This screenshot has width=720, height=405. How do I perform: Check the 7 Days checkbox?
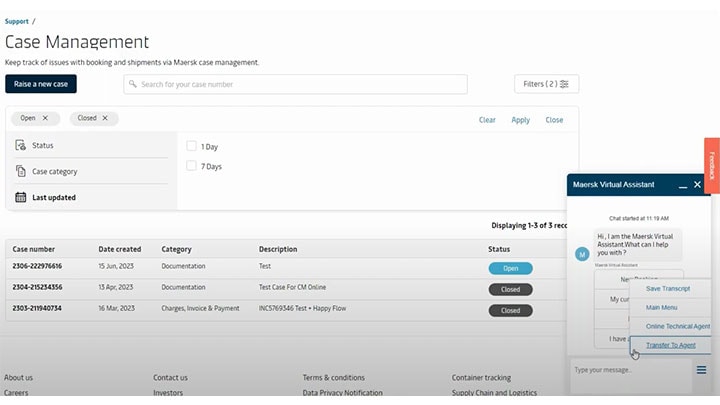pyautogui.click(x=192, y=166)
